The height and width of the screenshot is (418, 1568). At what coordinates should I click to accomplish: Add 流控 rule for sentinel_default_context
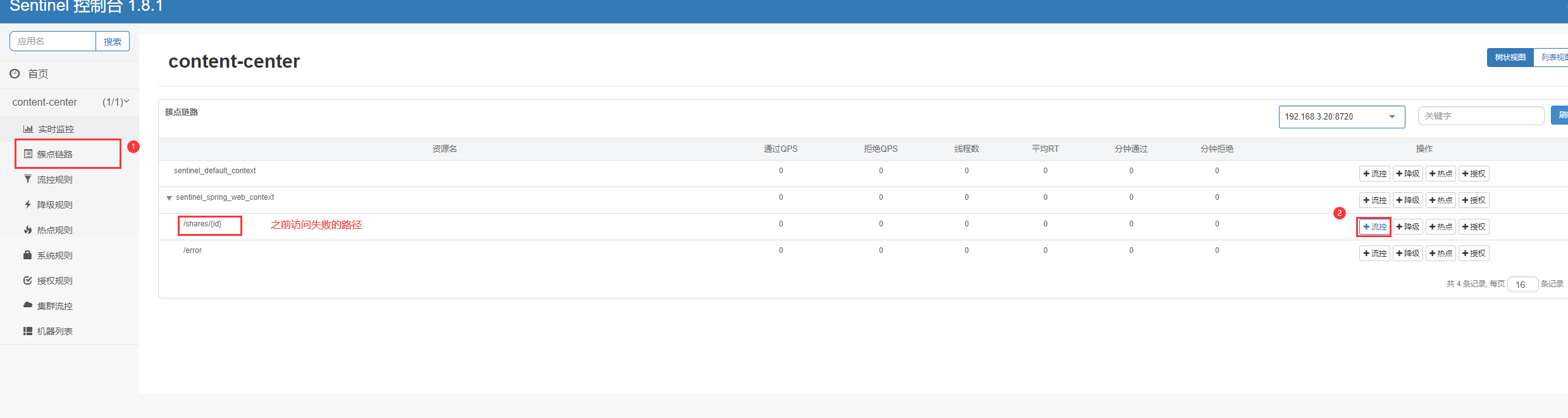point(1374,173)
